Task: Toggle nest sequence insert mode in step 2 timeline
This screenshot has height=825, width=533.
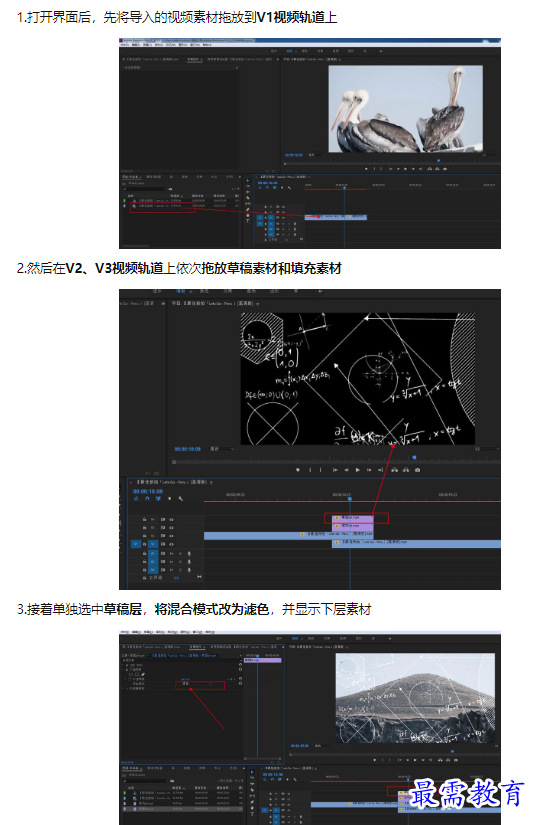Action: click(x=136, y=499)
